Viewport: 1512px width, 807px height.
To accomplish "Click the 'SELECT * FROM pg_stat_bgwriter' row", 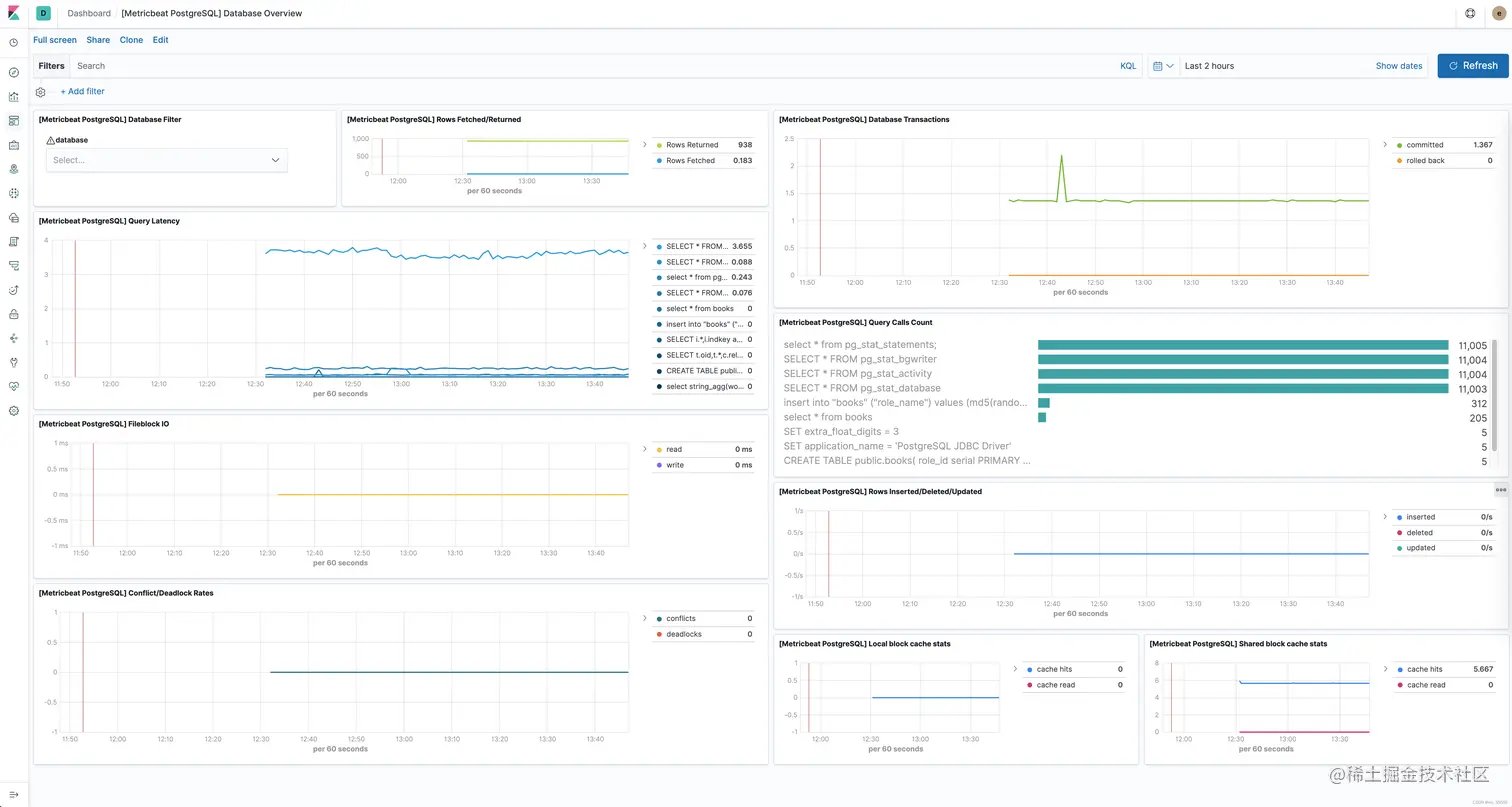I will pos(1135,359).
